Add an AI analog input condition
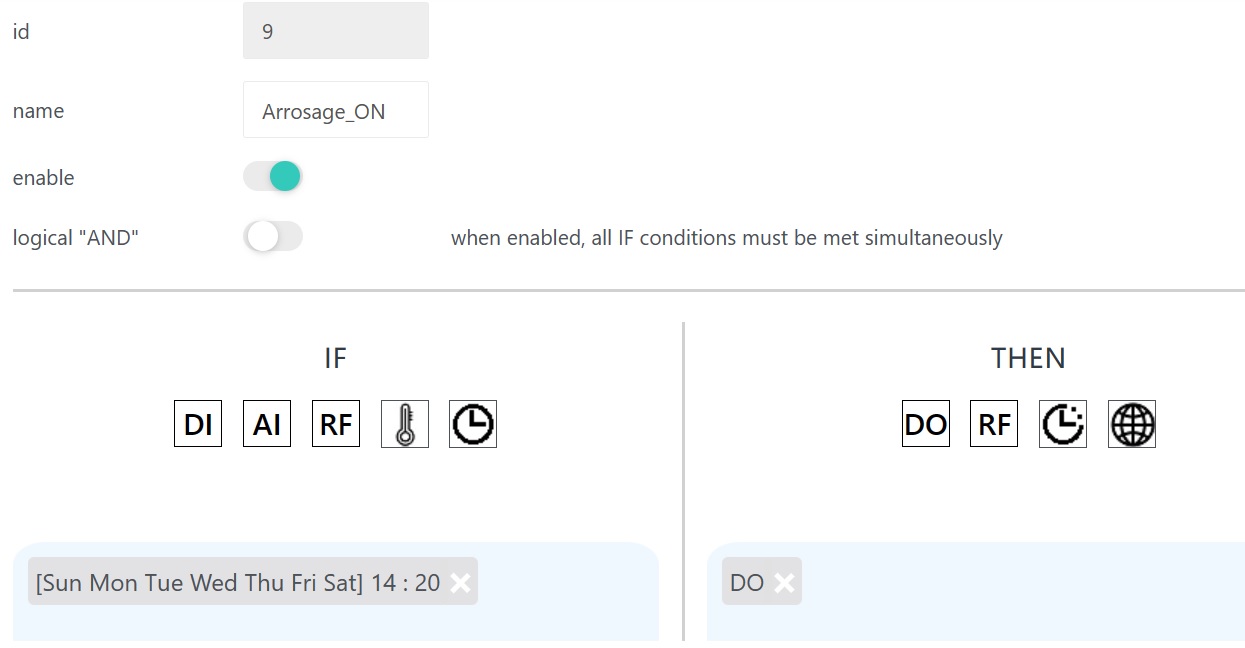Image resolution: width=1245 pixels, height=648 pixels. click(267, 424)
